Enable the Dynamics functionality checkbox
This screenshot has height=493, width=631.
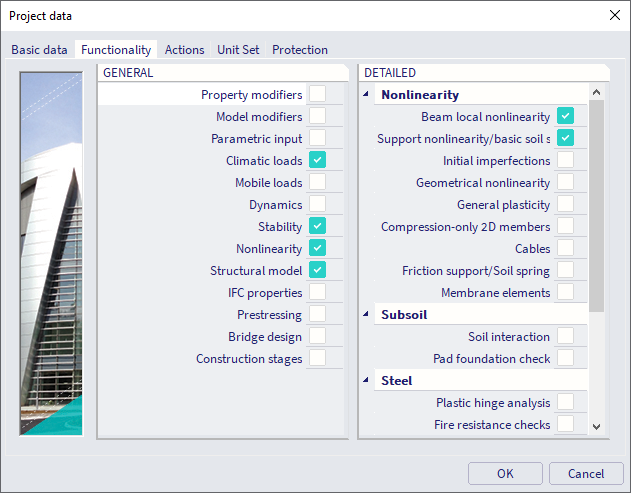coord(317,205)
